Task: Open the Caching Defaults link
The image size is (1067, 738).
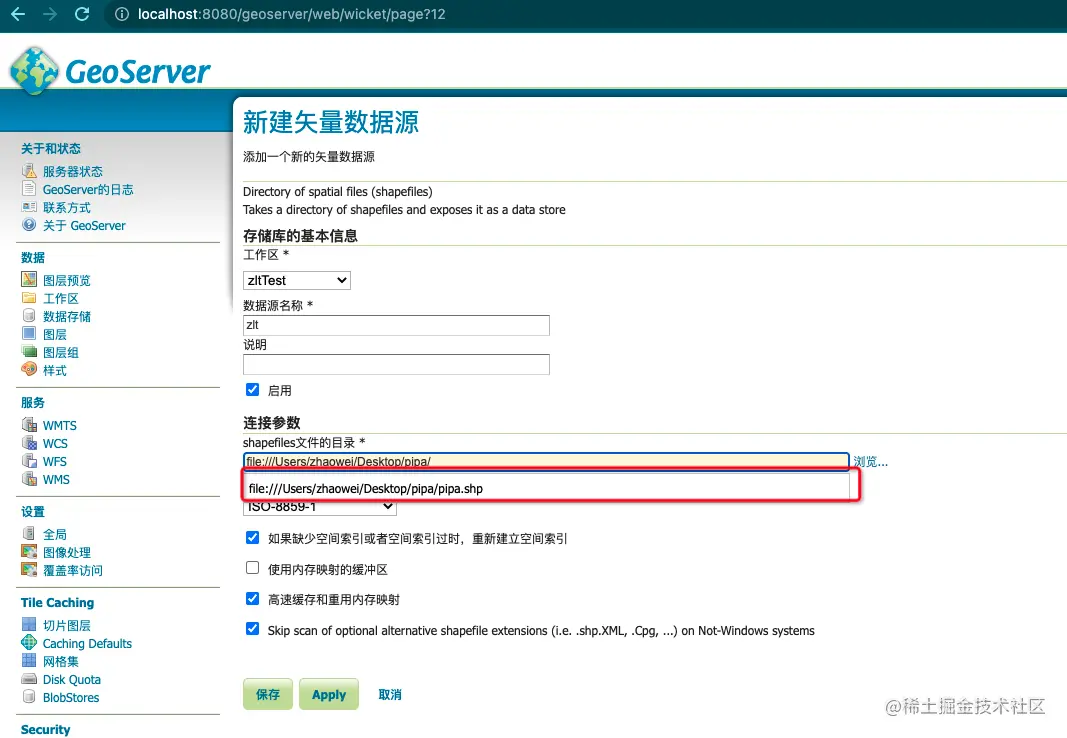Action: (87, 643)
